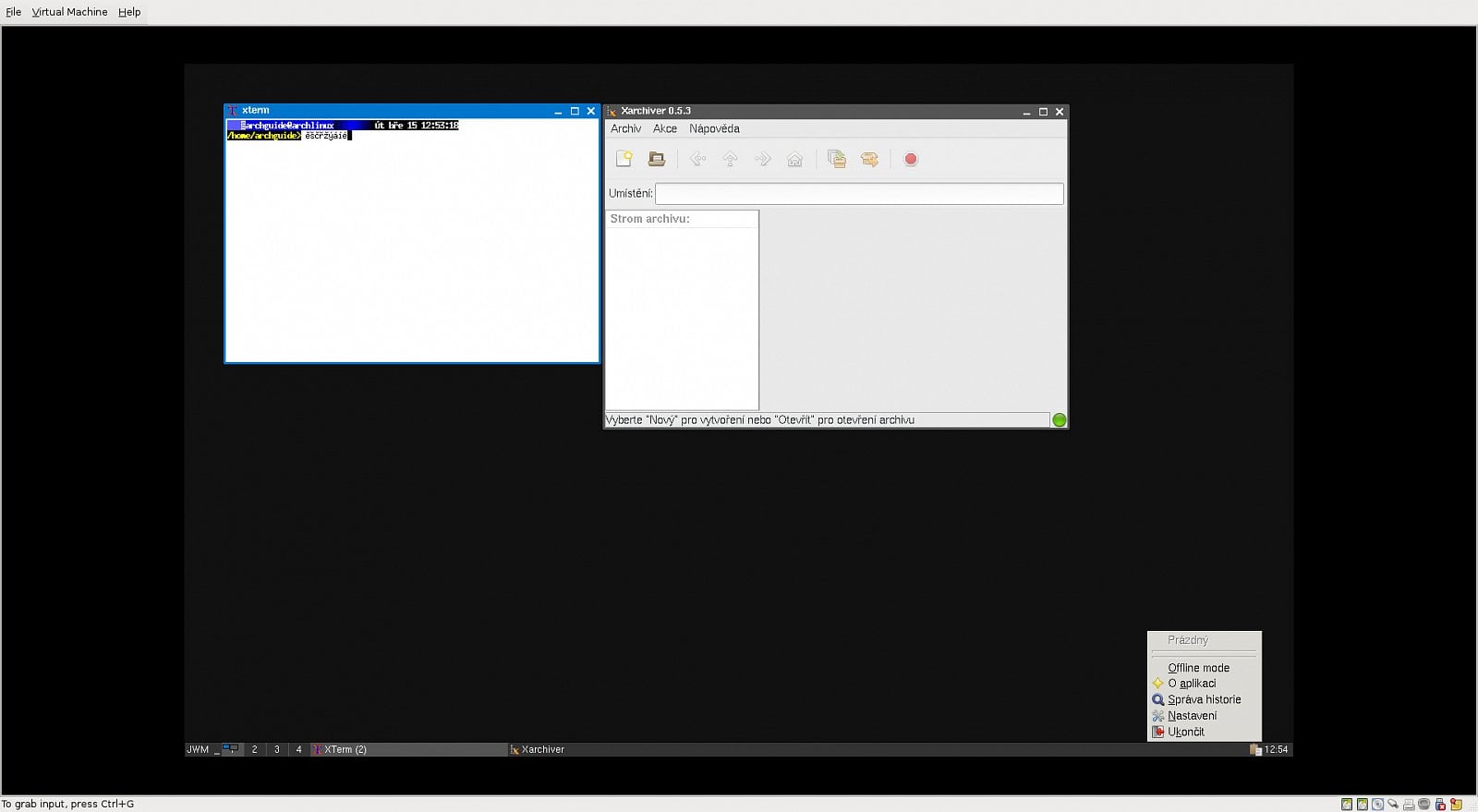The height and width of the screenshot is (812, 1478).
Task: Click the home icon in Xarchiver toolbar
Action: [x=795, y=159]
